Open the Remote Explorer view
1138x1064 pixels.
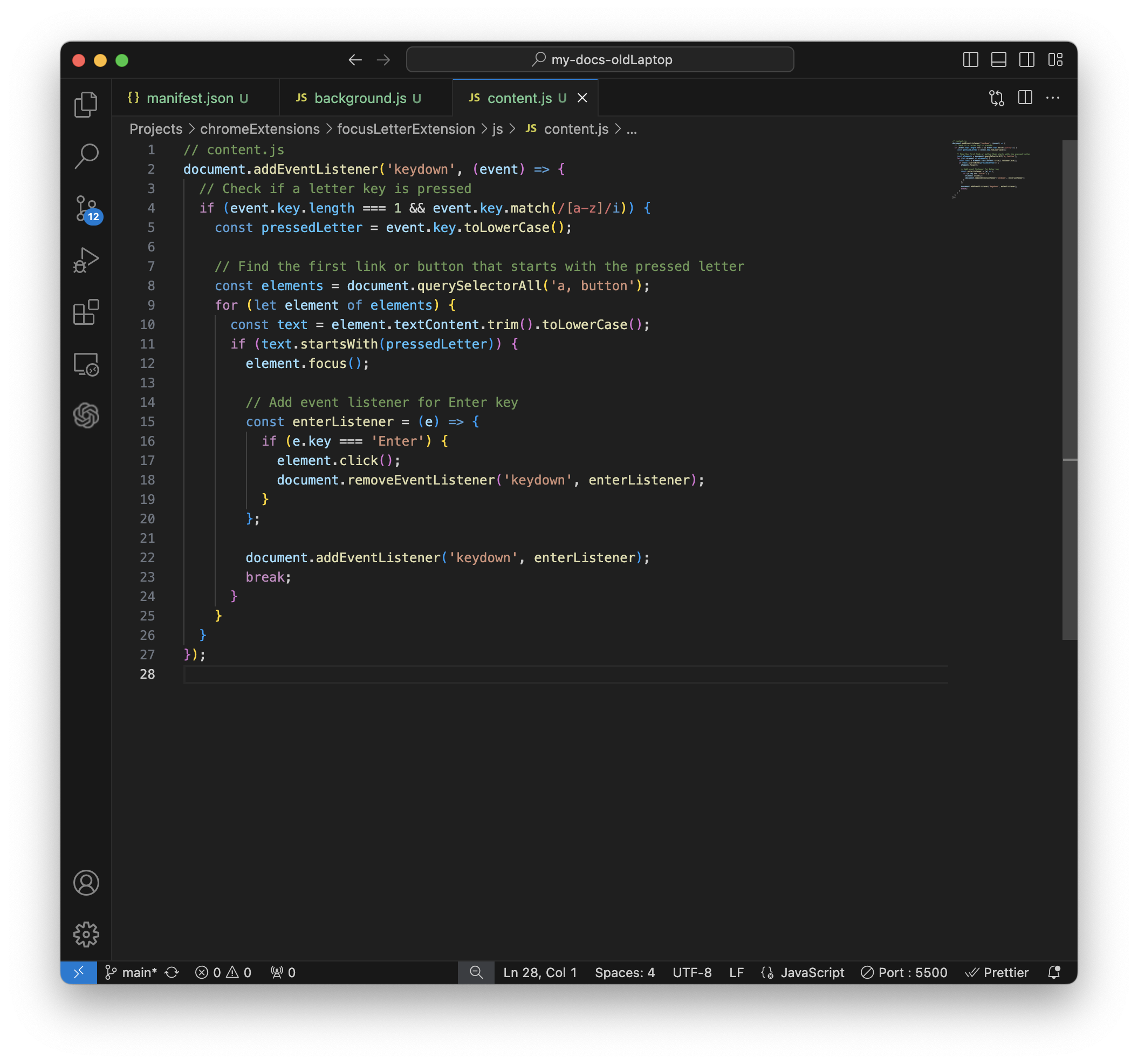pos(86,364)
